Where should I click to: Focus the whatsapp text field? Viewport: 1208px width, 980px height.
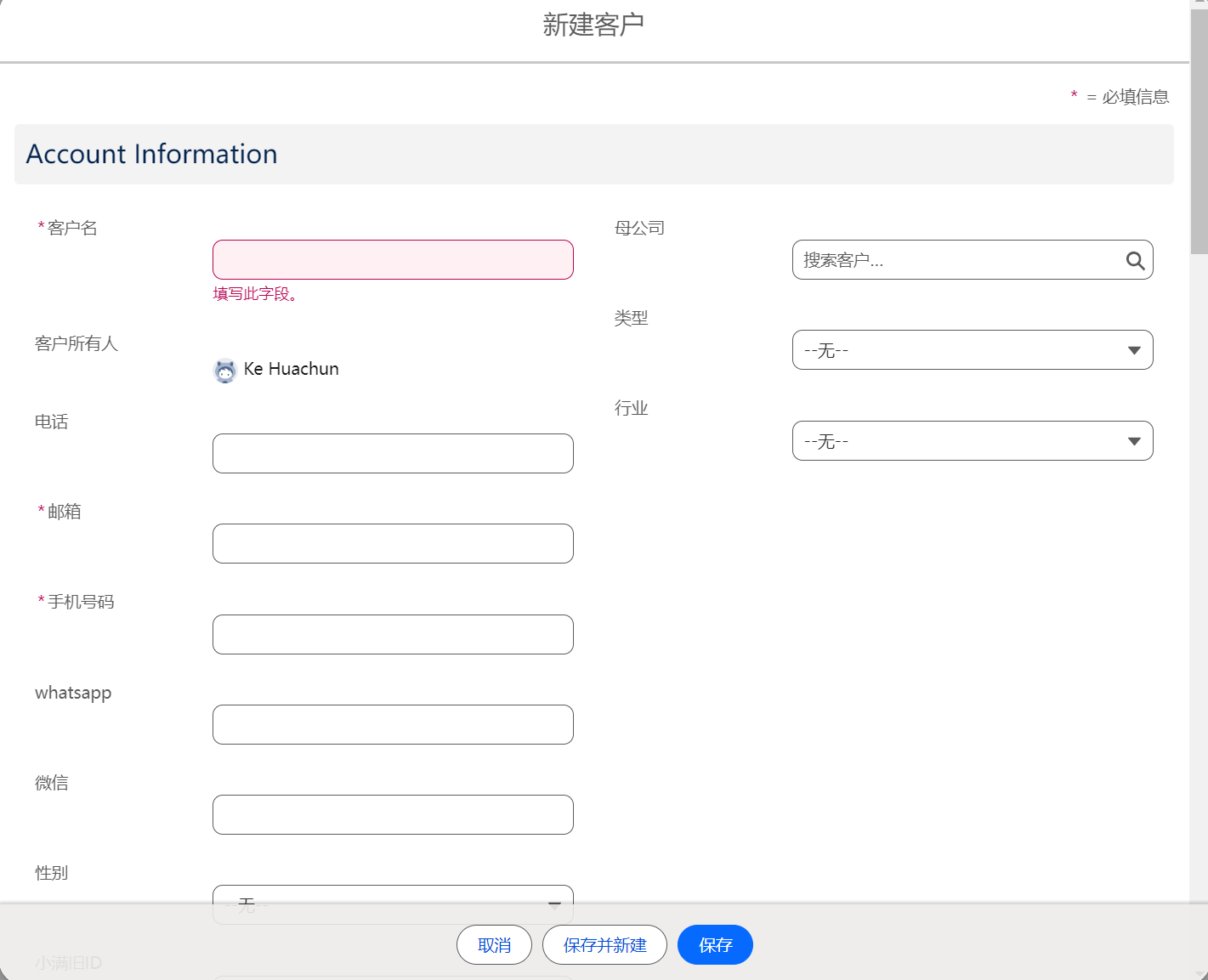pos(393,725)
